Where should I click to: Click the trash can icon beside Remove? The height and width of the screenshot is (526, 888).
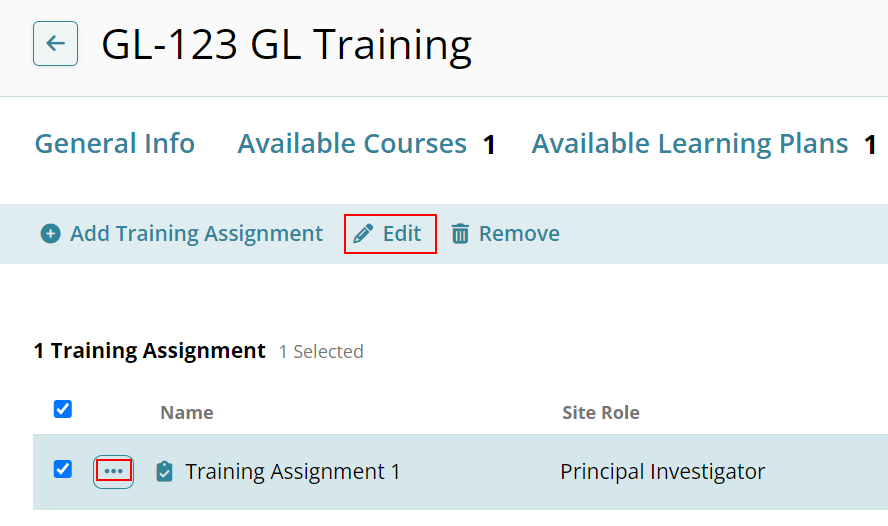460,233
